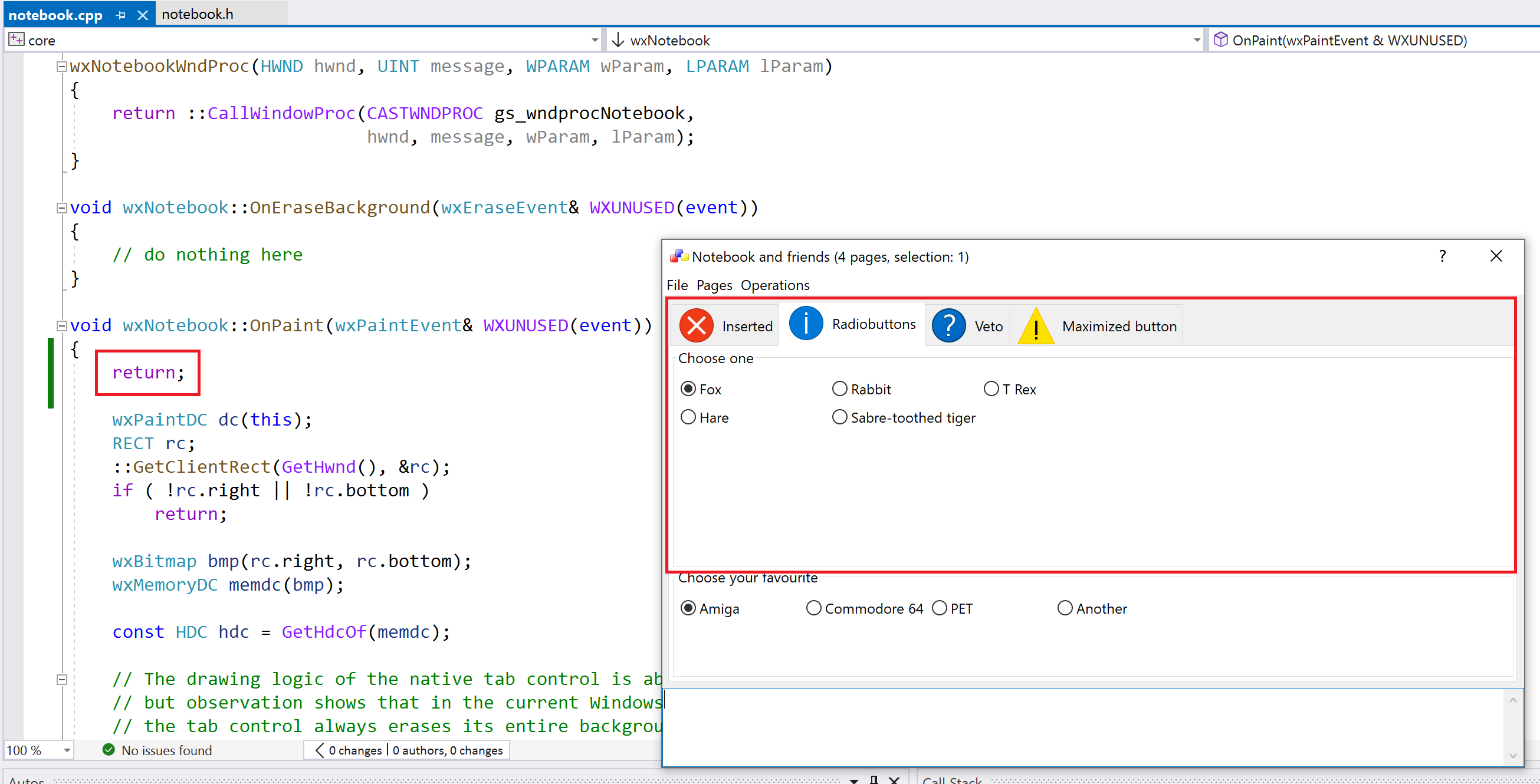Click the question mark icon on Veto page

click(949, 325)
